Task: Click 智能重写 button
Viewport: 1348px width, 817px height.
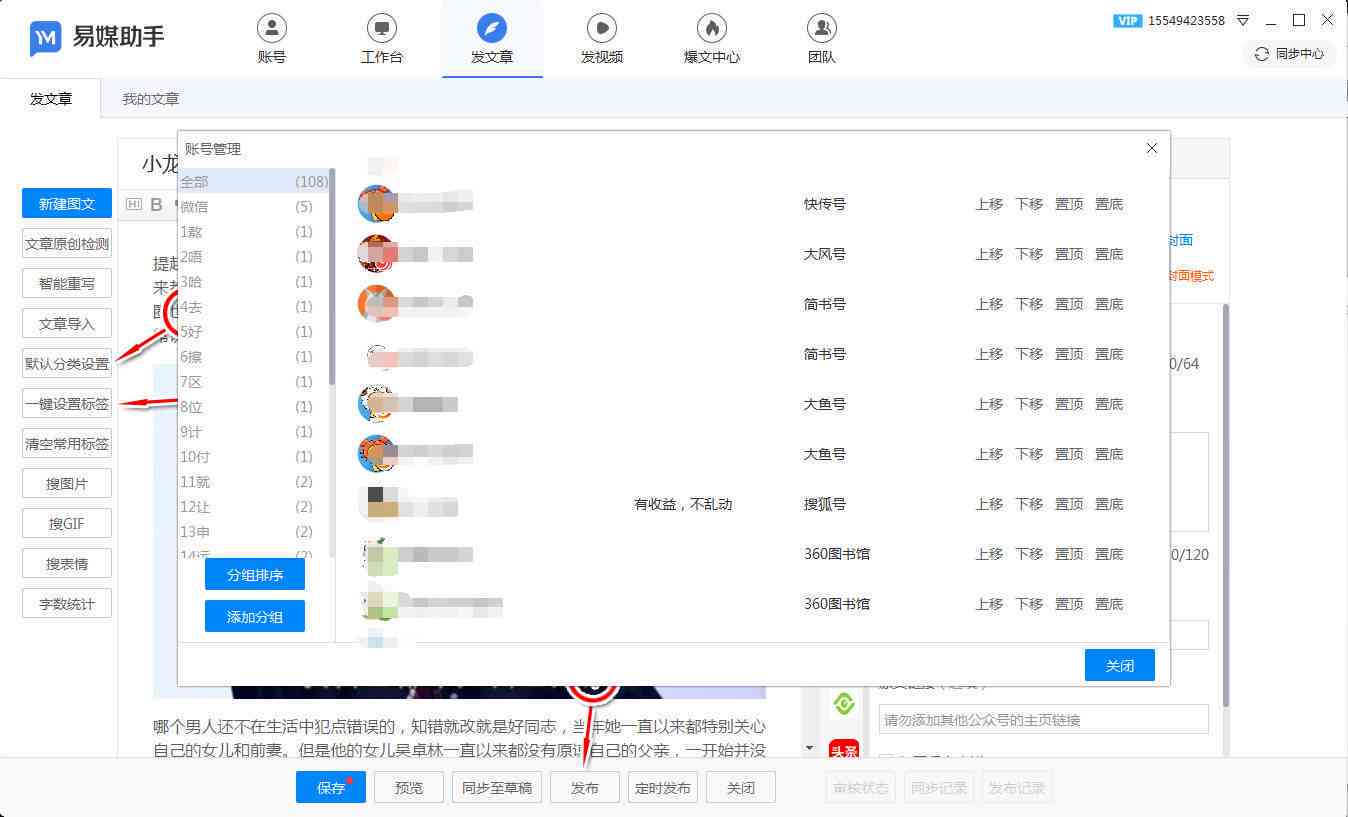Action: [67, 283]
